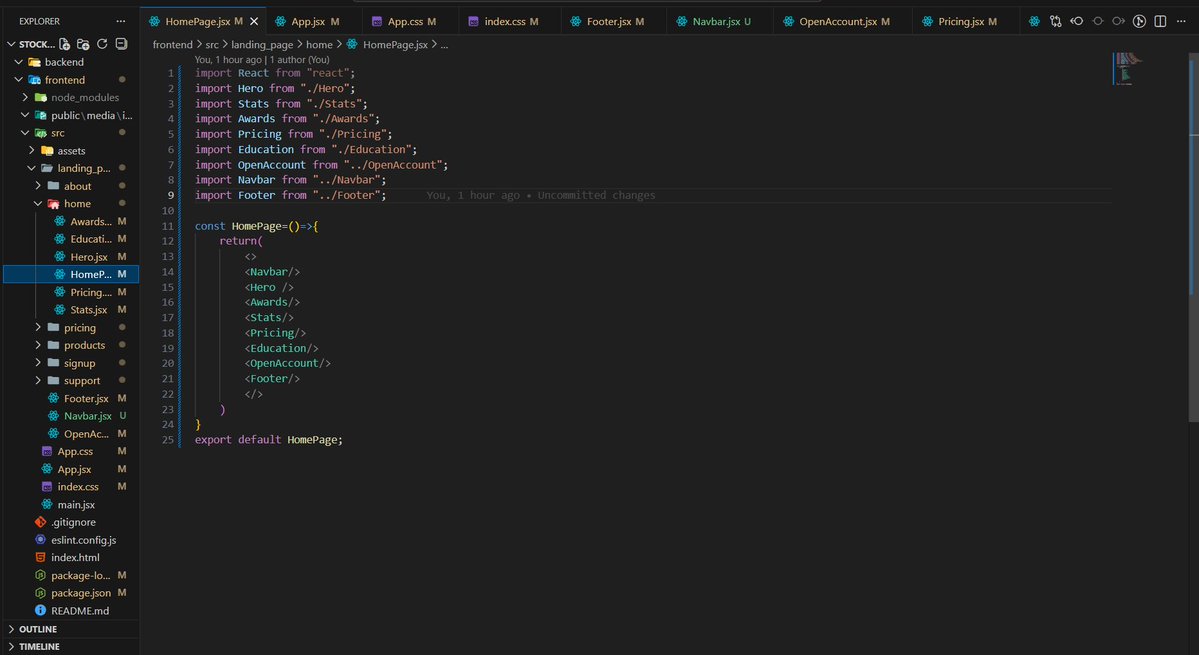Click 'home' in the breadcrumb path
The width and height of the screenshot is (1199, 655).
click(x=319, y=44)
